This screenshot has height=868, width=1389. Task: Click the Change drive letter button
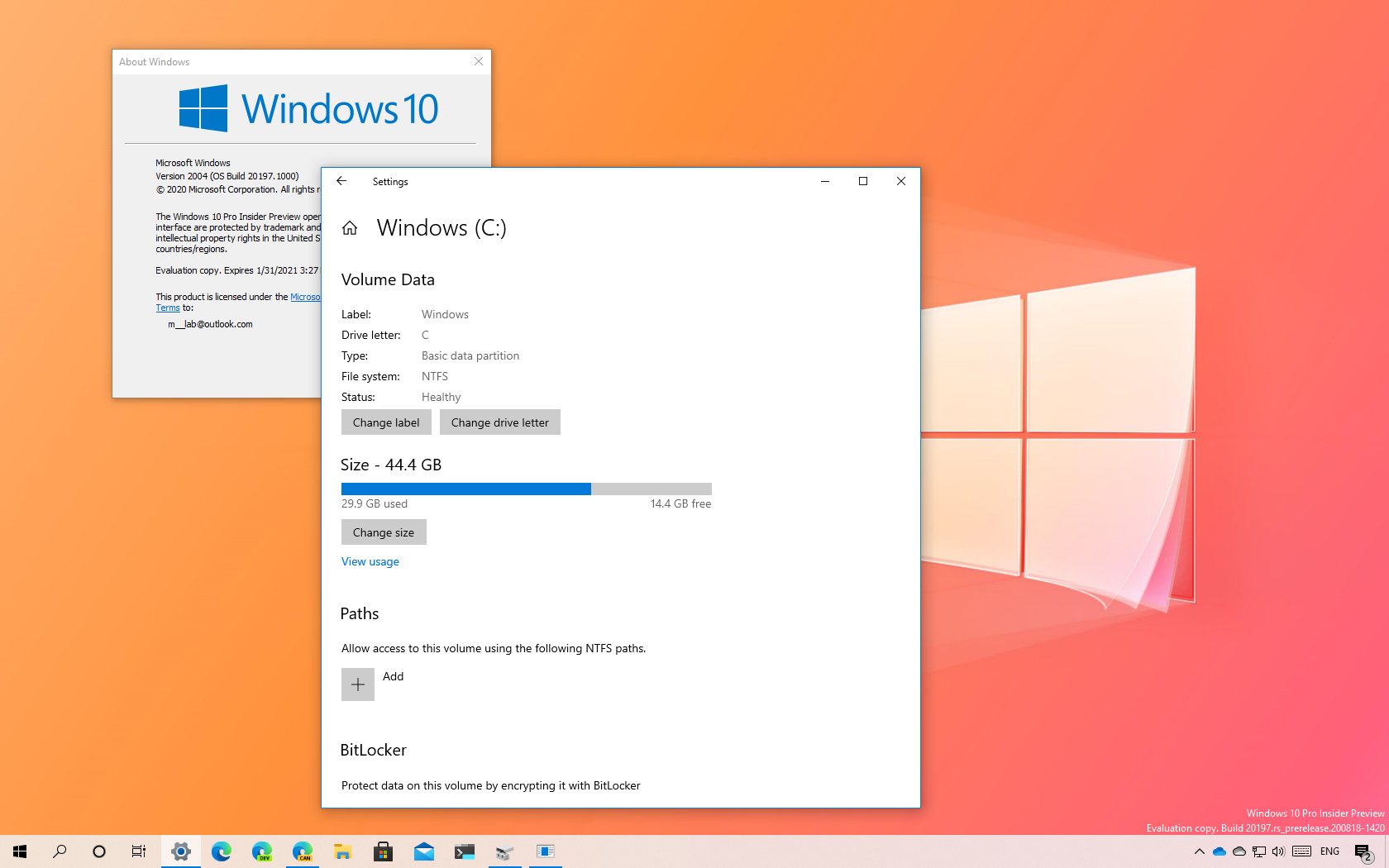pos(500,422)
